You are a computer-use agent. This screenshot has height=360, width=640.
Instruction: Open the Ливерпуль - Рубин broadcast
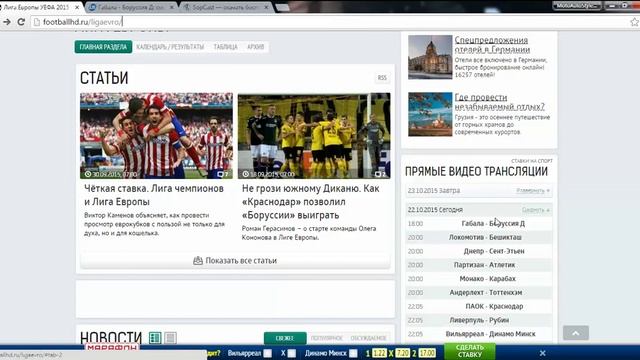point(479,320)
